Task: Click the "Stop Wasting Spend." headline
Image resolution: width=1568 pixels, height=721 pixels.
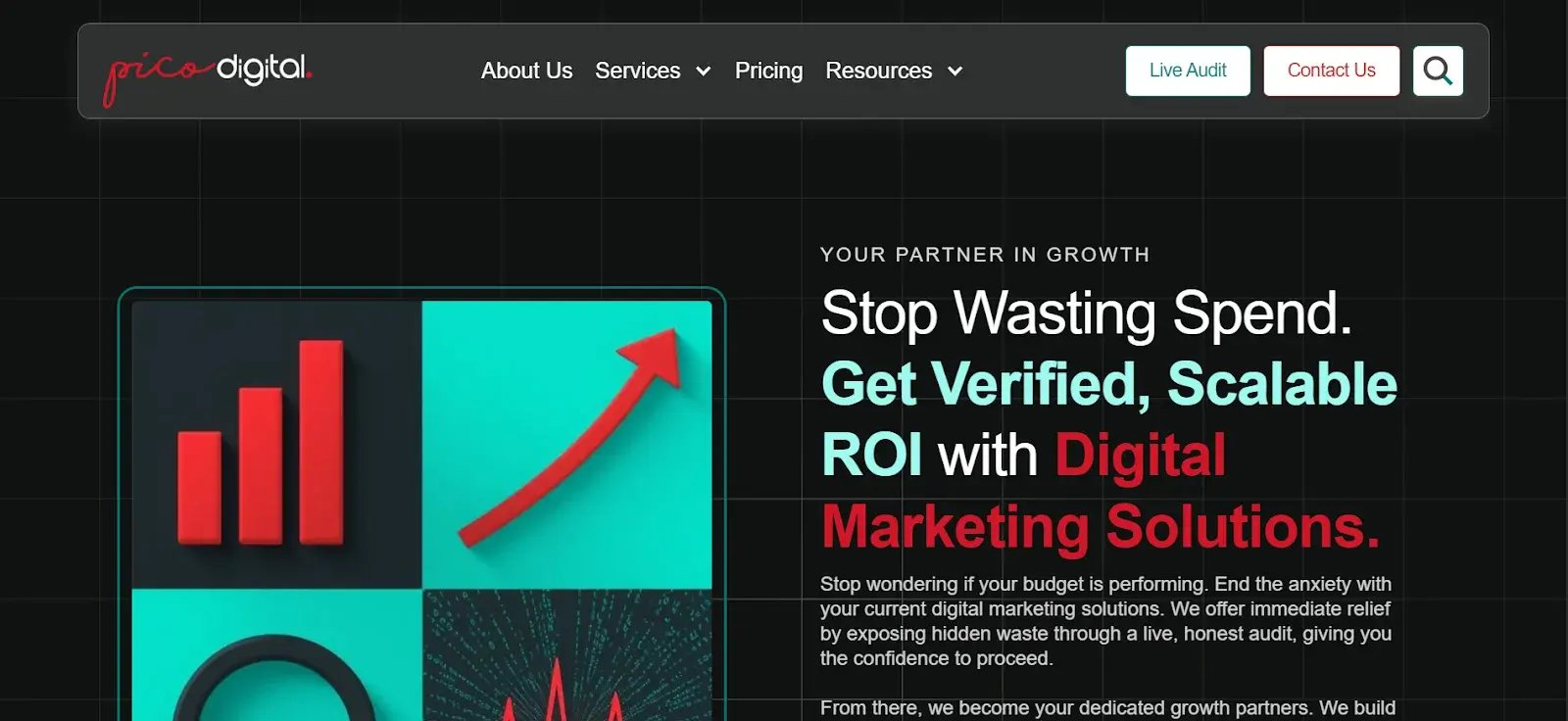Action: coord(1086,313)
